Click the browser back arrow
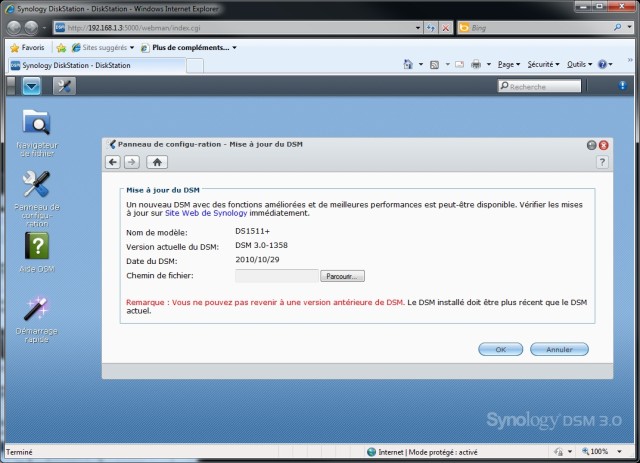The image size is (640, 463). click(14, 28)
